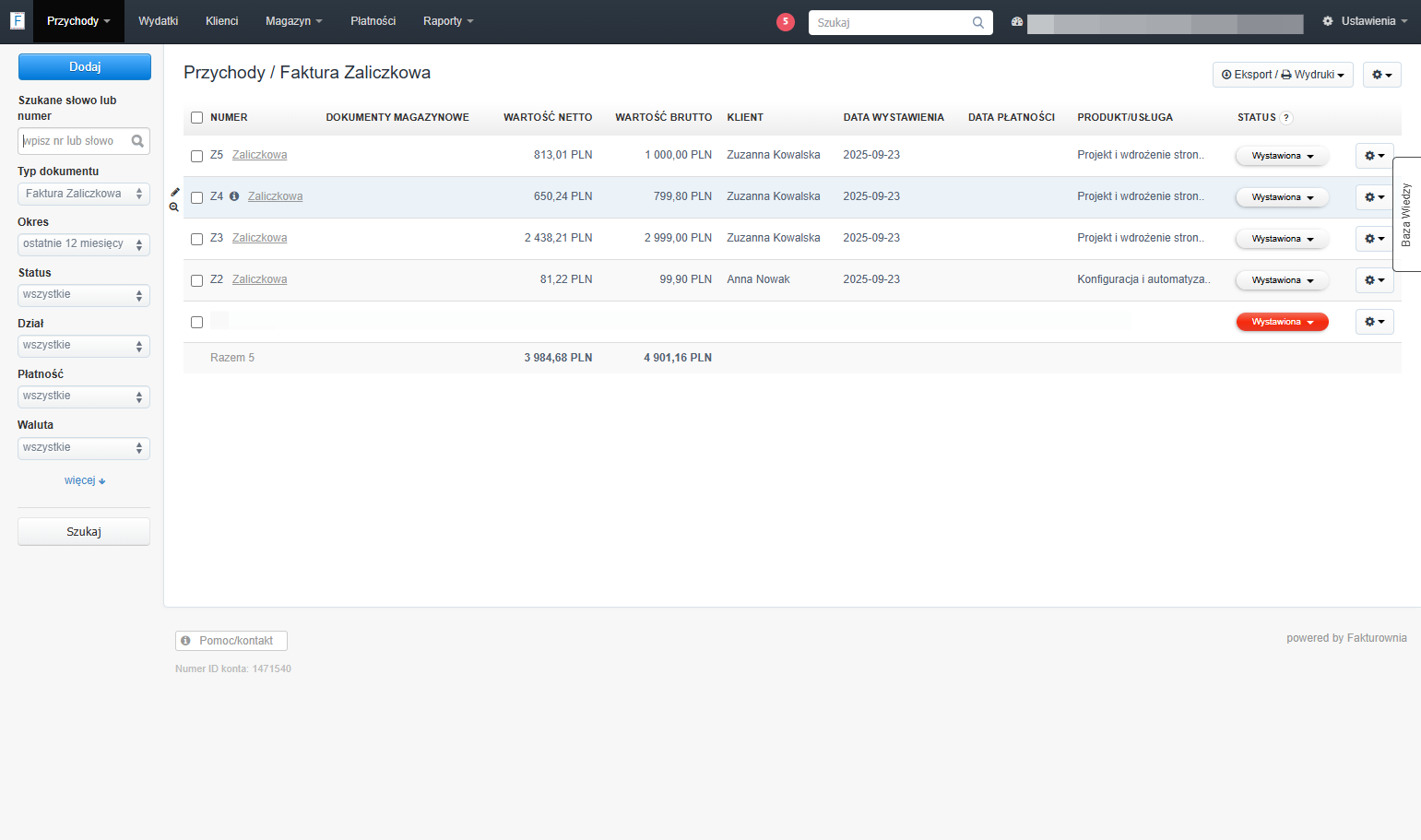1421x840 pixels.
Task: Open the Eksport / Wydruki dropdown
Action: point(1283,75)
